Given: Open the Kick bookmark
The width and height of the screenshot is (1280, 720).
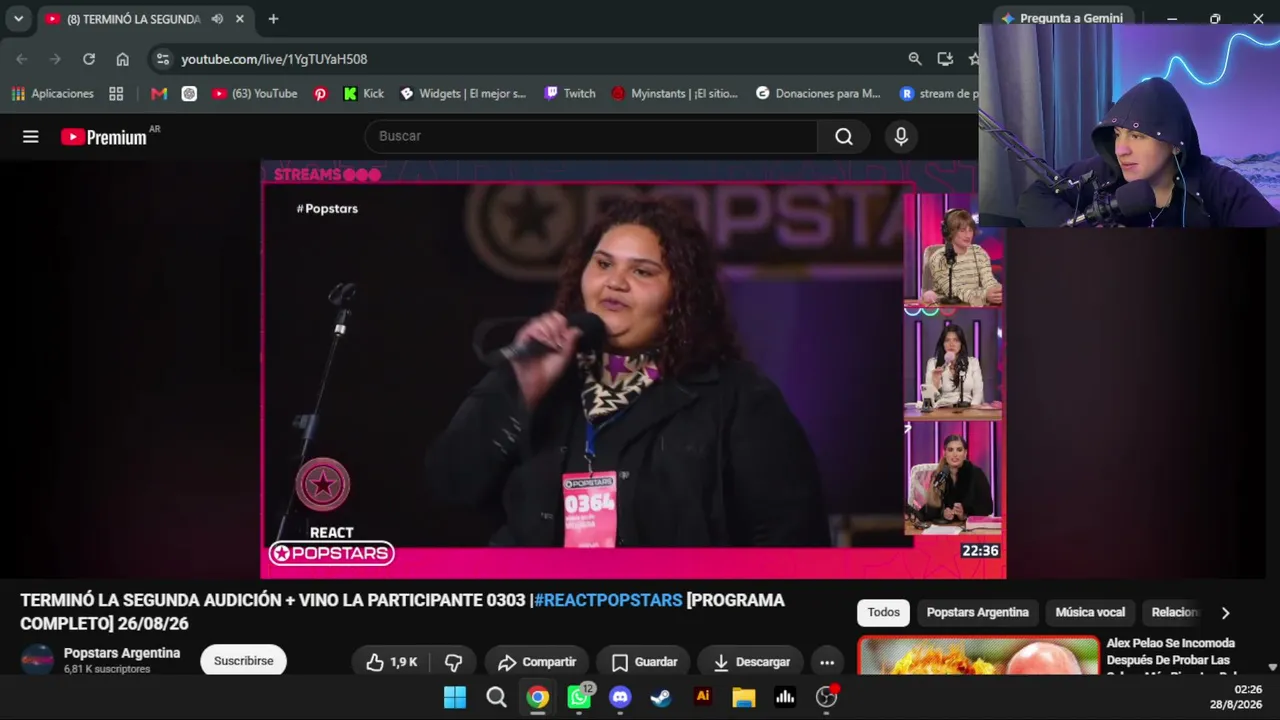Looking at the screenshot, I should coord(363,93).
